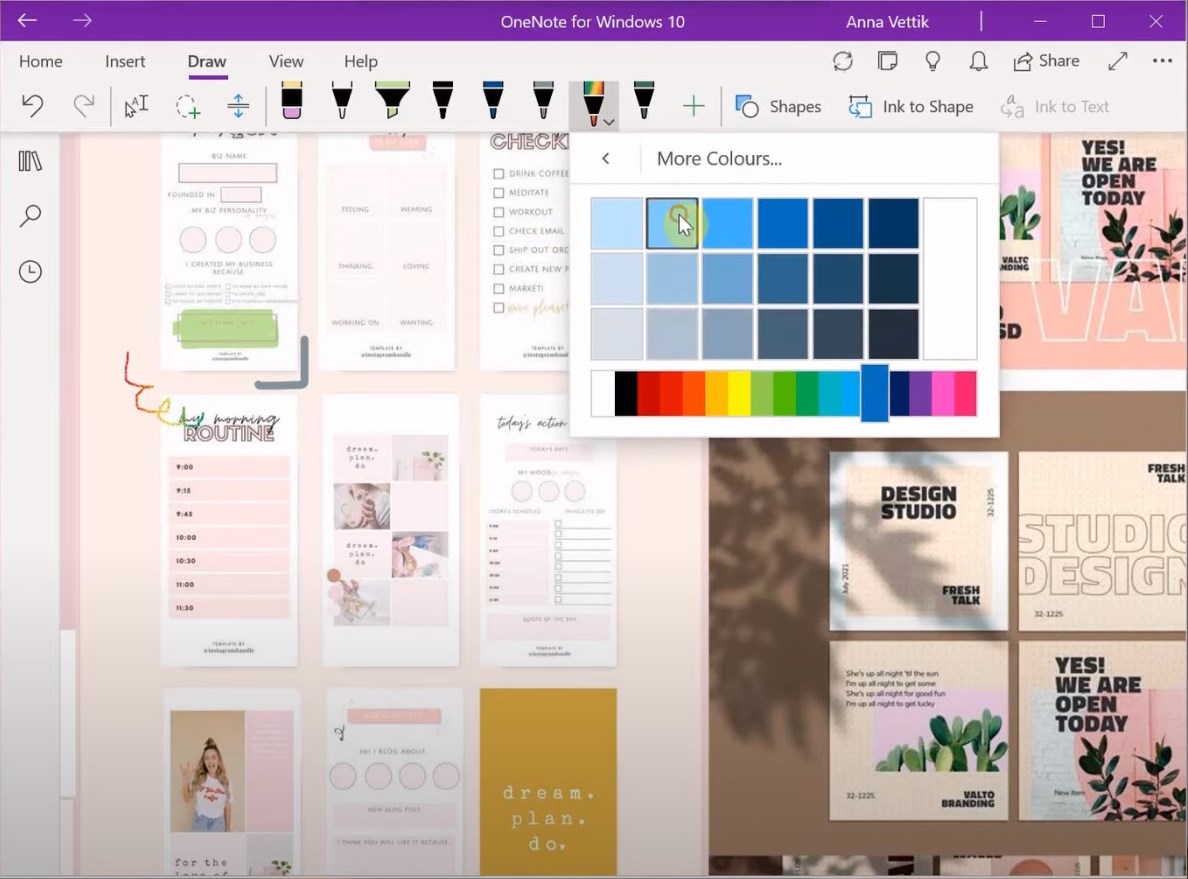The width and height of the screenshot is (1188, 879).
Task: Open notifications bell
Action: [978, 61]
